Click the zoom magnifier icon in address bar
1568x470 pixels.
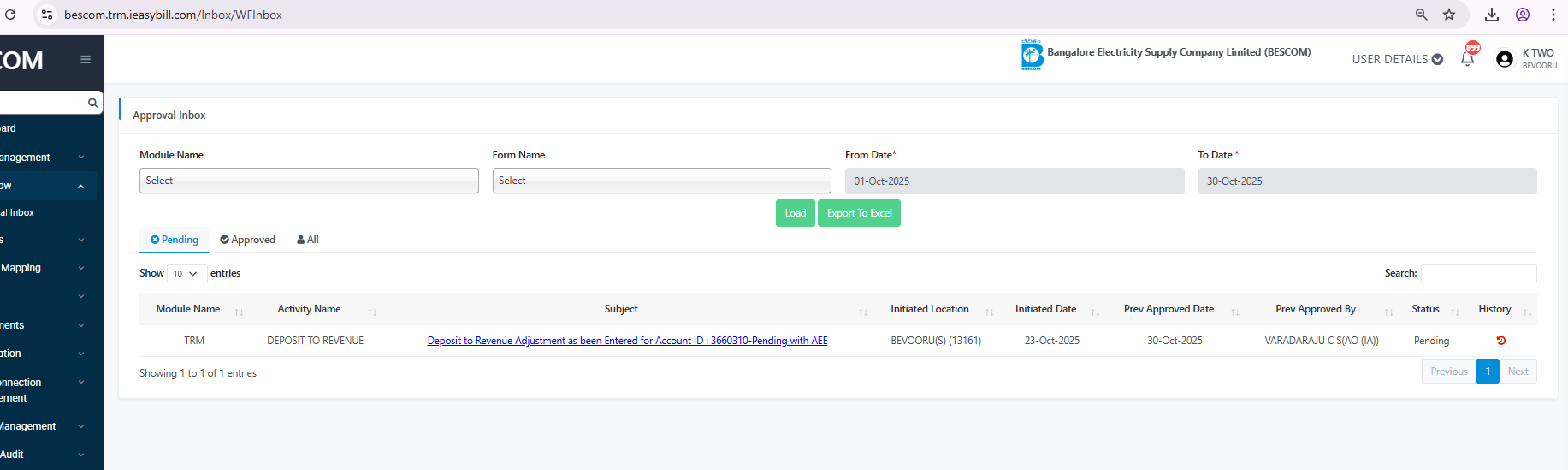pos(1422,15)
